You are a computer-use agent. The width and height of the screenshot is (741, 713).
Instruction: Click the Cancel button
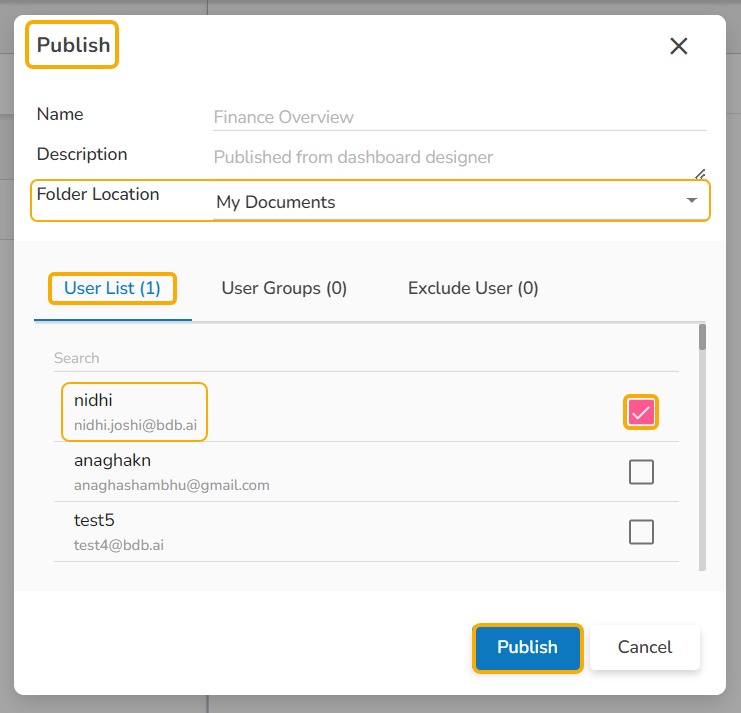(645, 647)
